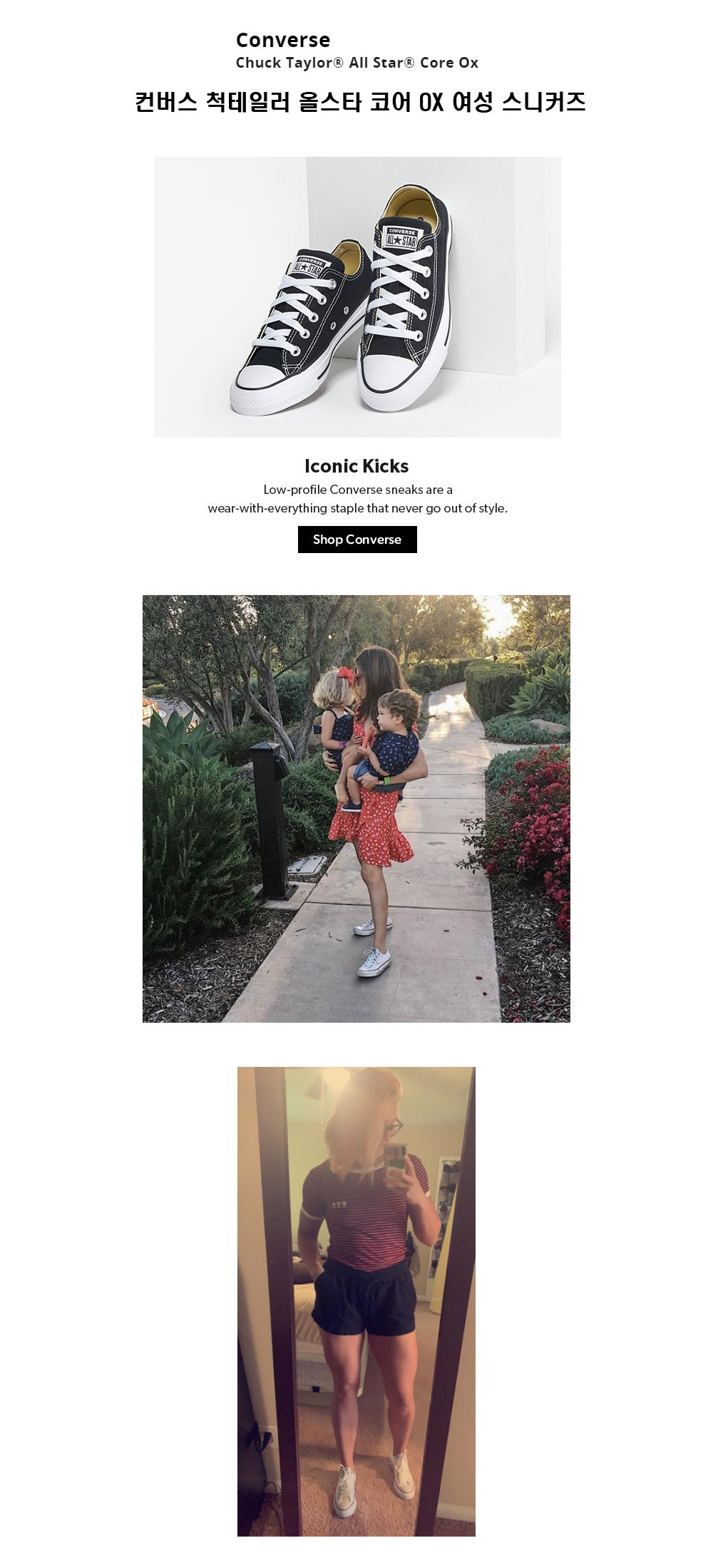The height and width of the screenshot is (1568, 713).
Task: Click the All Star tongue label on right shoe
Action: [x=401, y=238]
